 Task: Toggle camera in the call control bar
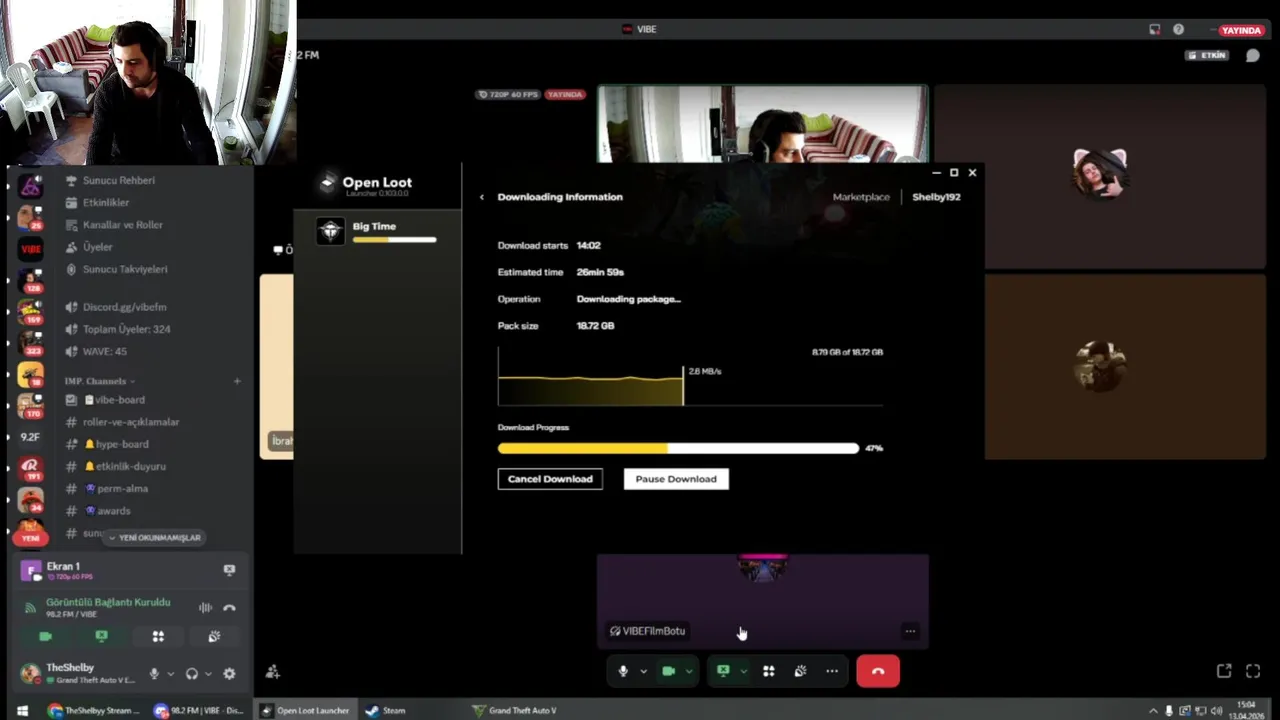tap(669, 671)
